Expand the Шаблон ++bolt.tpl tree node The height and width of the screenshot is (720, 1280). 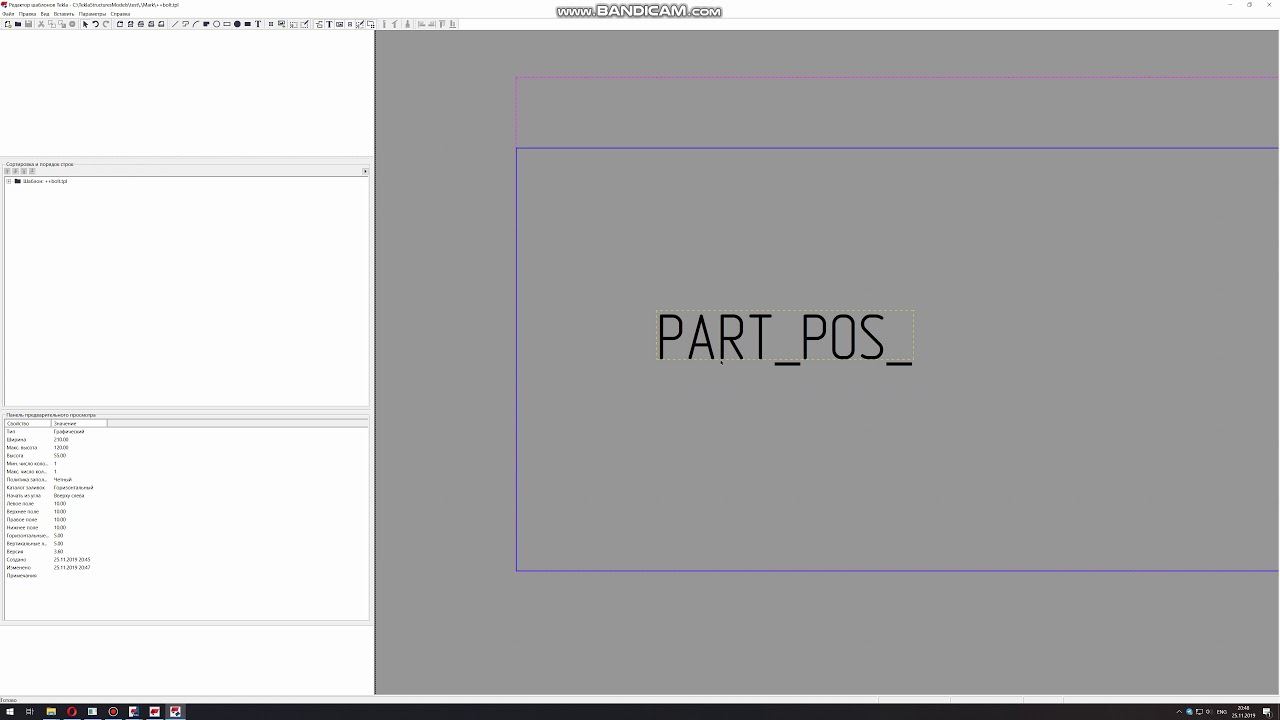tap(8, 181)
